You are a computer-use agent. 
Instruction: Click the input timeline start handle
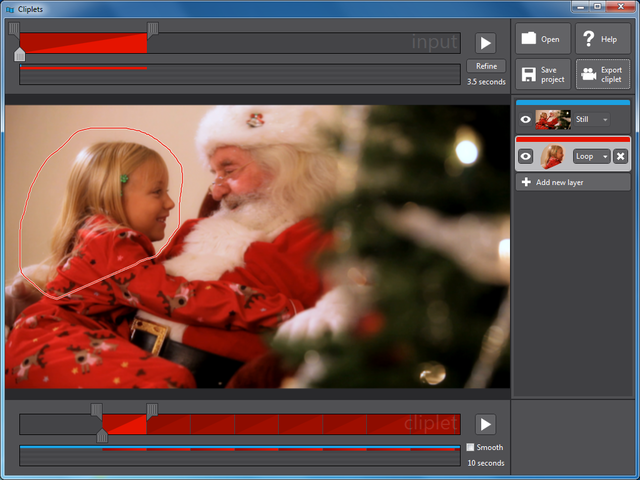(x=14, y=29)
